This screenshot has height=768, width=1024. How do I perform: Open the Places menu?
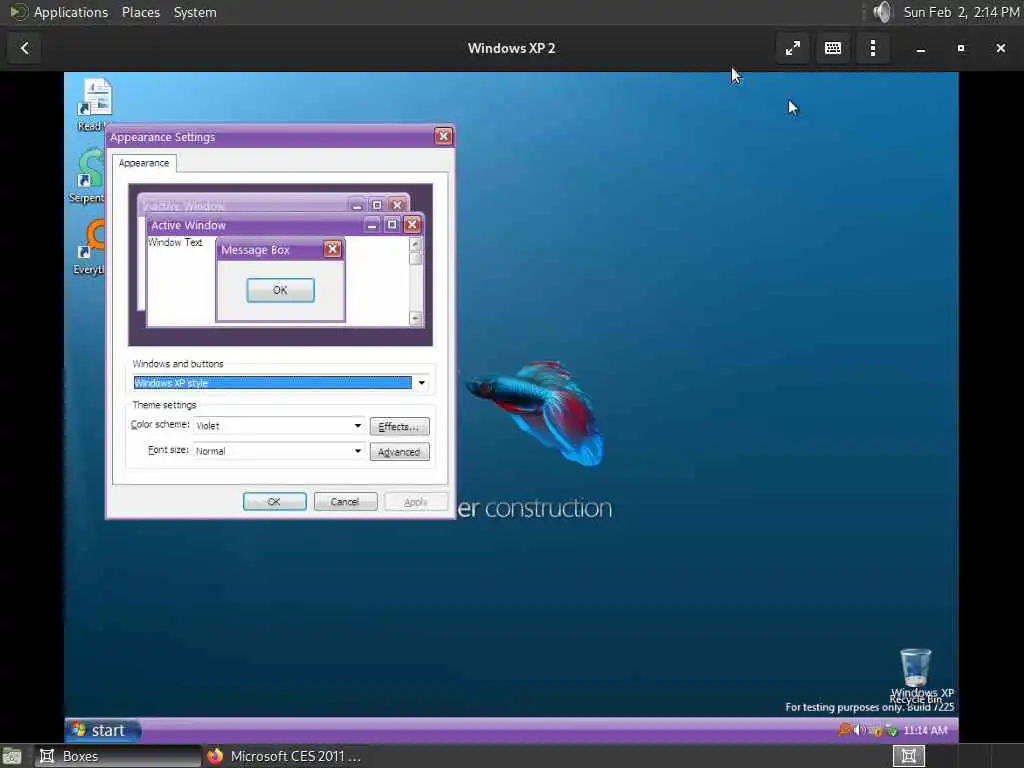pyautogui.click(x=141, y=12)
